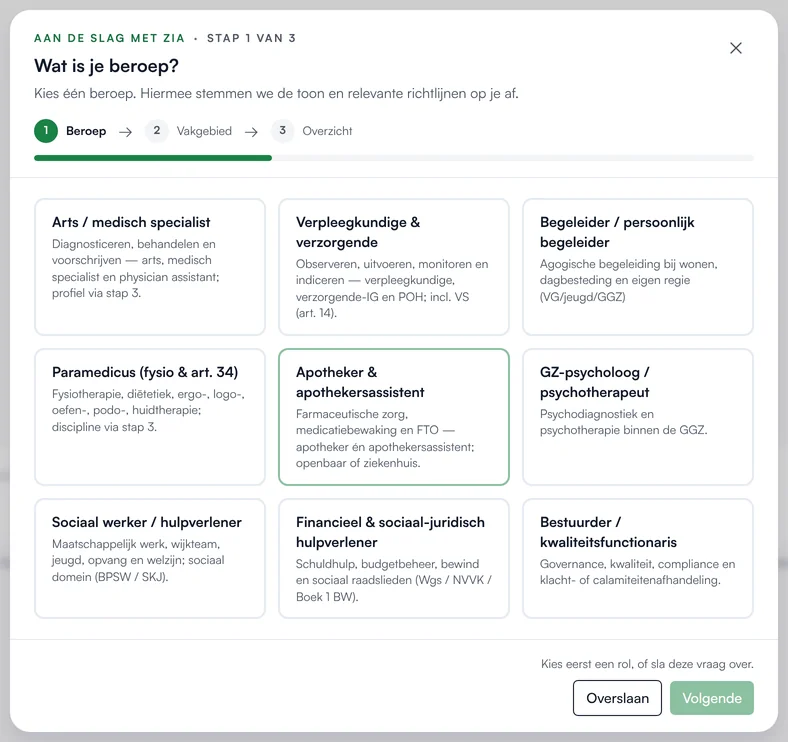Click the green onboarding progress bar
Image resolution: width=788 pixels, height=742 pixels.
coord(153,158)
